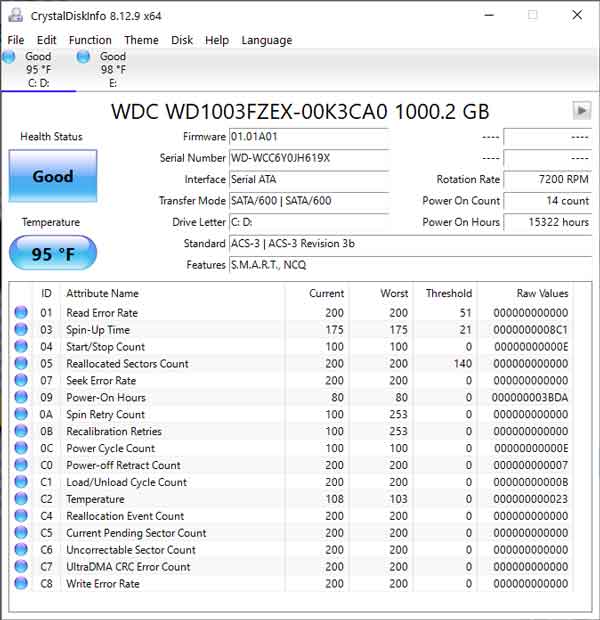Click the CrystalDiskInfo app icon in title bar
The height and width of the screenshot is (620, 600).
(x=16, y=15)
